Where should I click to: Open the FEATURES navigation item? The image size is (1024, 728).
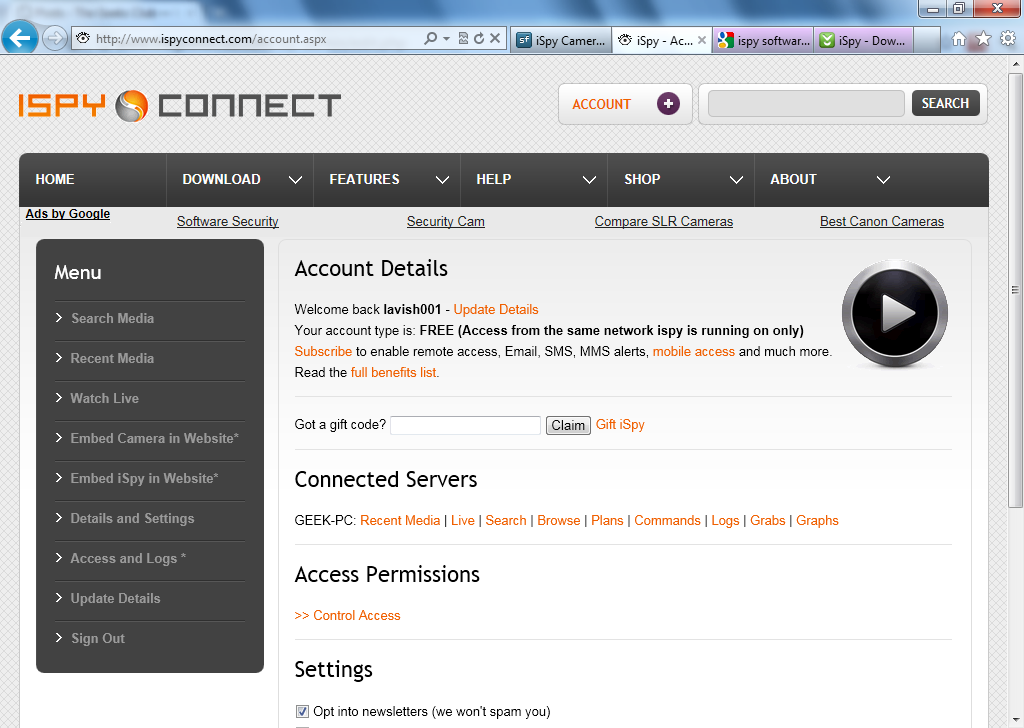[364, 180]
